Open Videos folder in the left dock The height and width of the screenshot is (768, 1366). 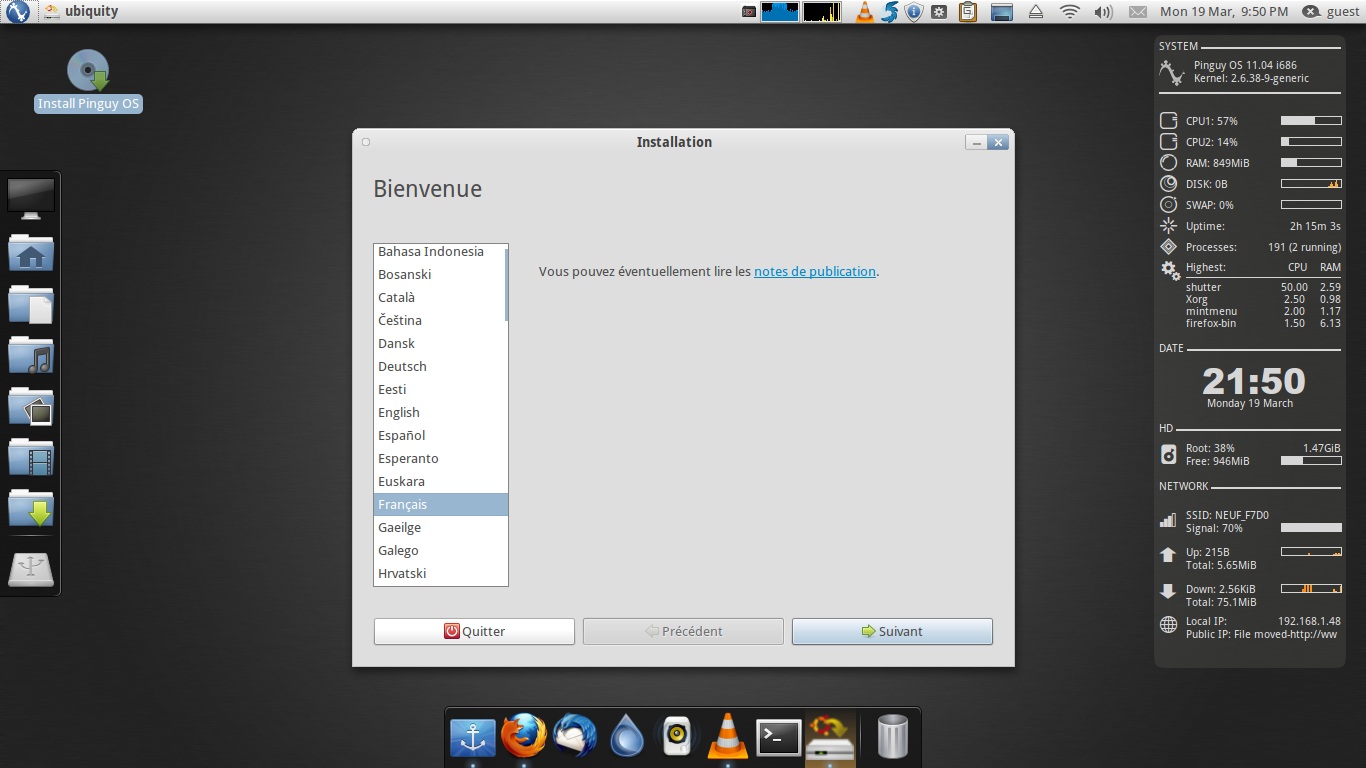tap(31, 457)
